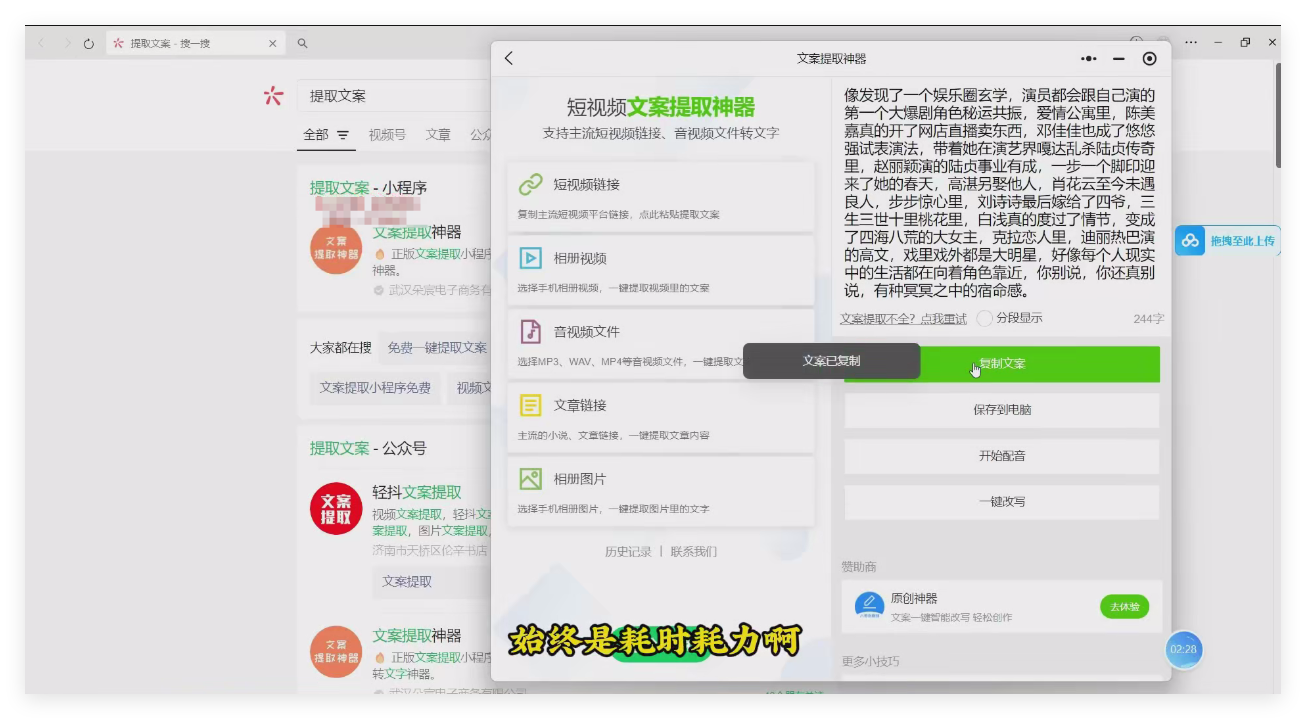Select the 全部 search tab
The height and width of the screenshot is (719, 1306).
[315, 135]
